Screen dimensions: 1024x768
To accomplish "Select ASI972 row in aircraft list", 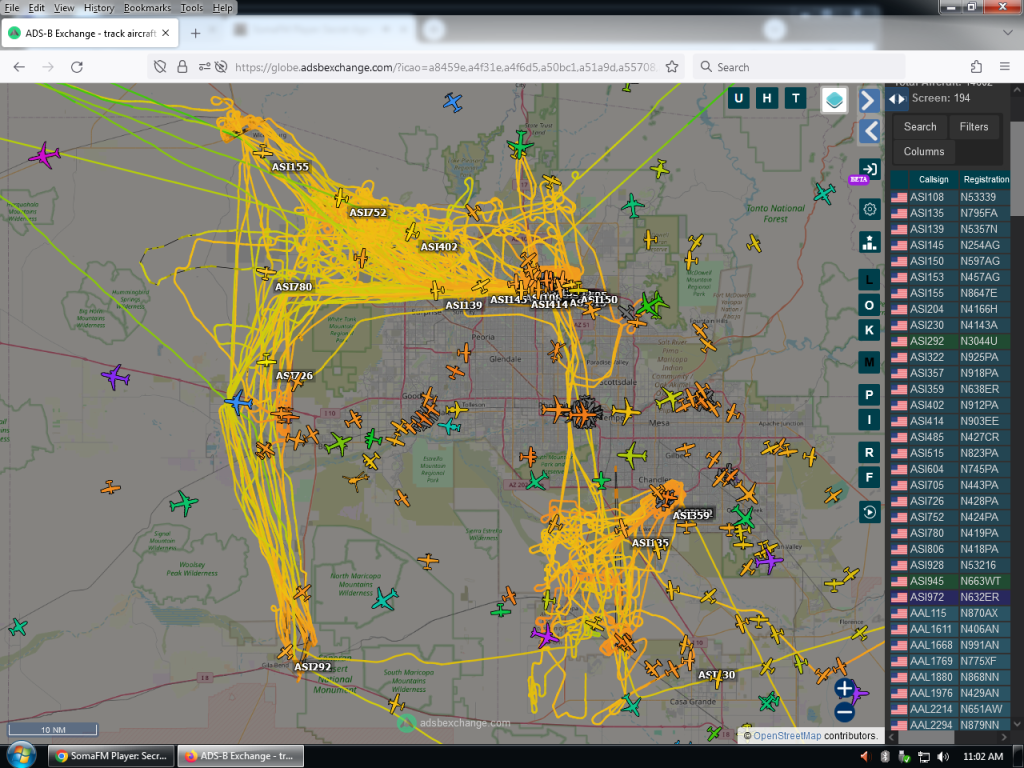I will tap(950, 597).
